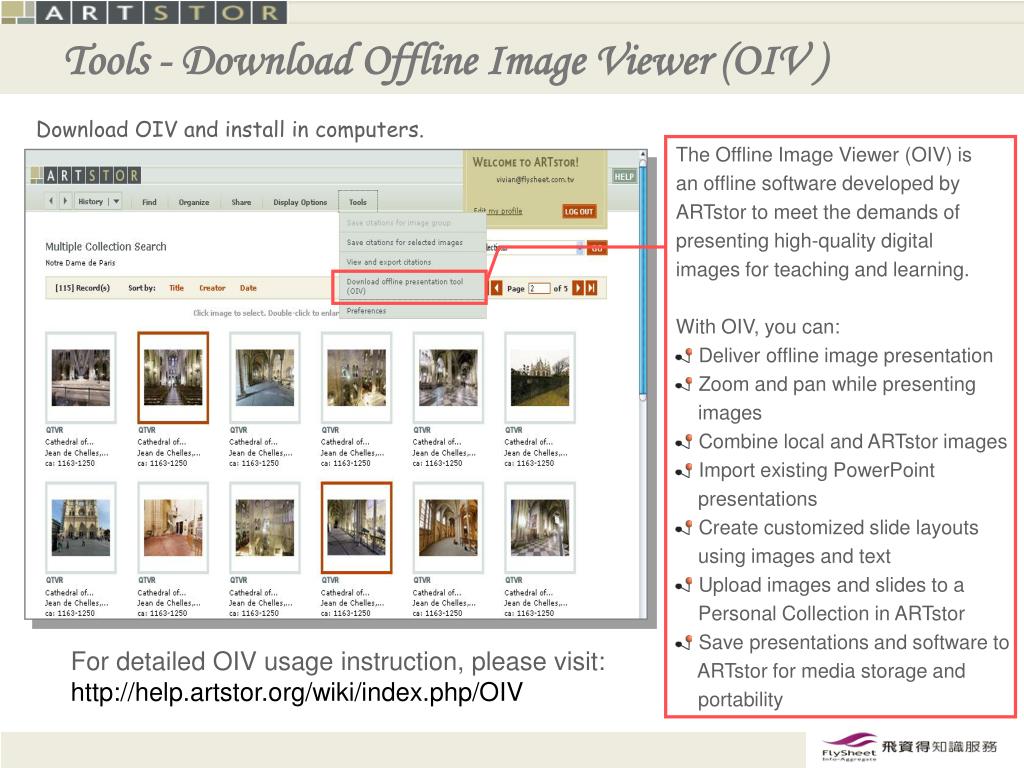Image resolution: width=1024 pixels, height=768 pixels.
Task: Open the Organize menu
Action: [194, 202]
